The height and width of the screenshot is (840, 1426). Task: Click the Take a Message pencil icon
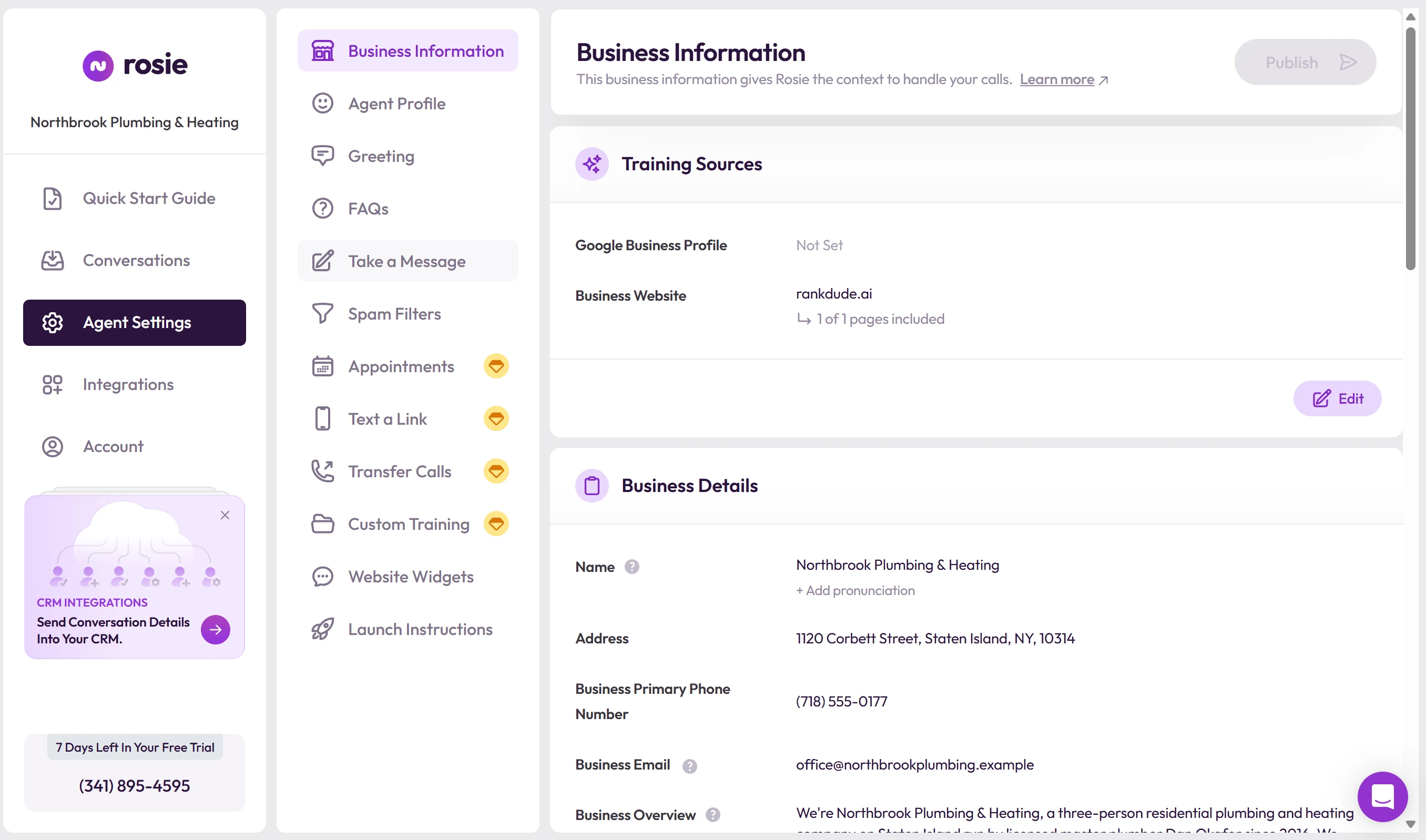coord(323,261)
